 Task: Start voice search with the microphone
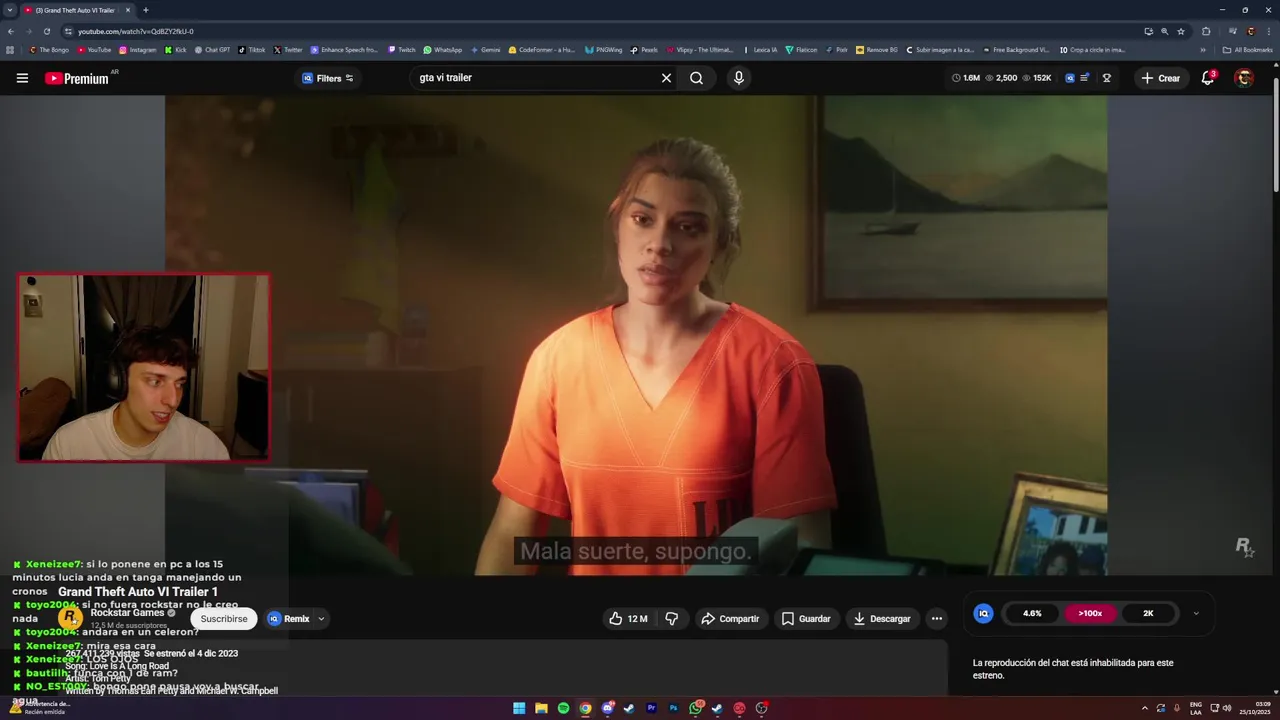tap(739, 78)
